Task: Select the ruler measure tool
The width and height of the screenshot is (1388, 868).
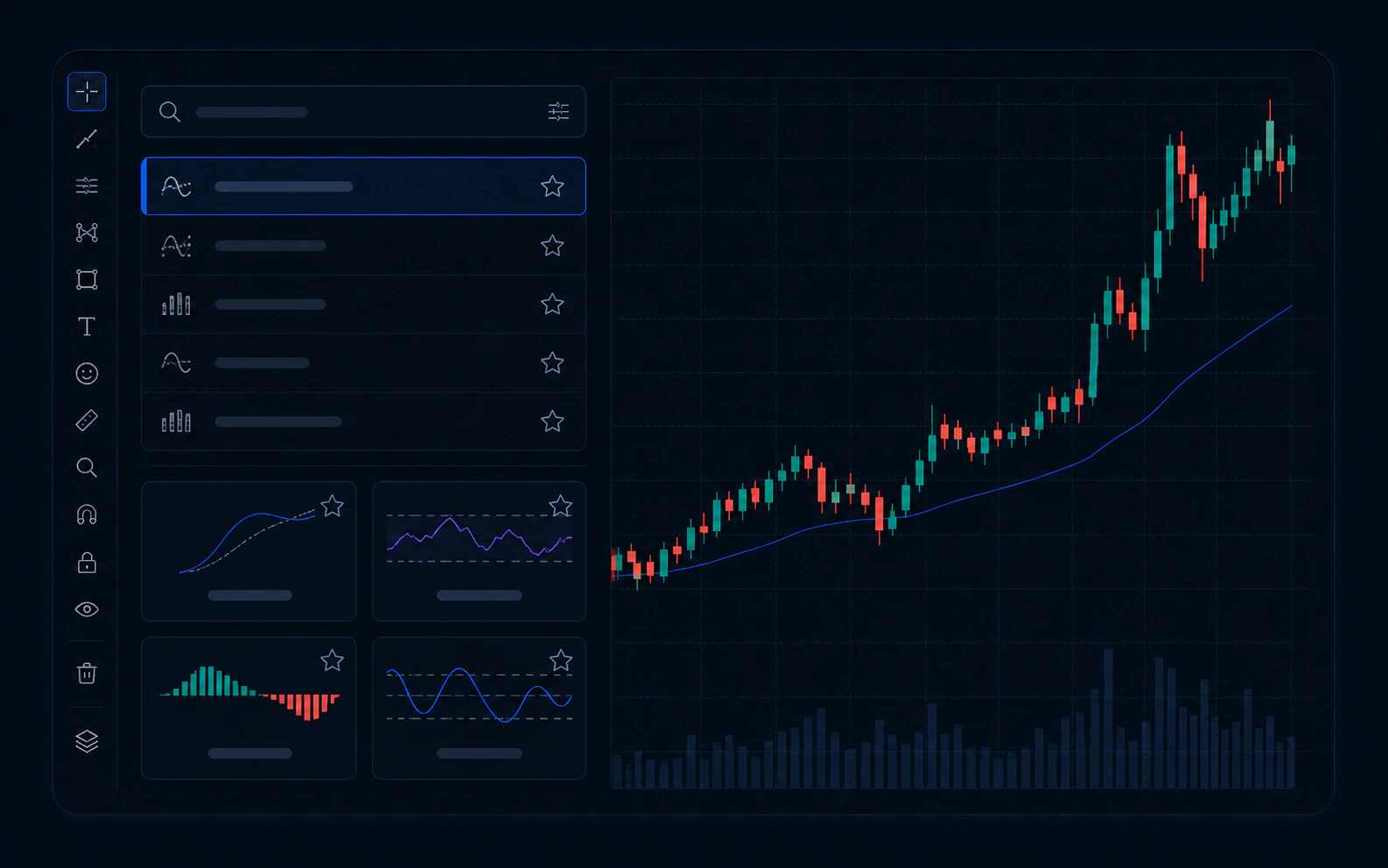Action: [87, 421]
